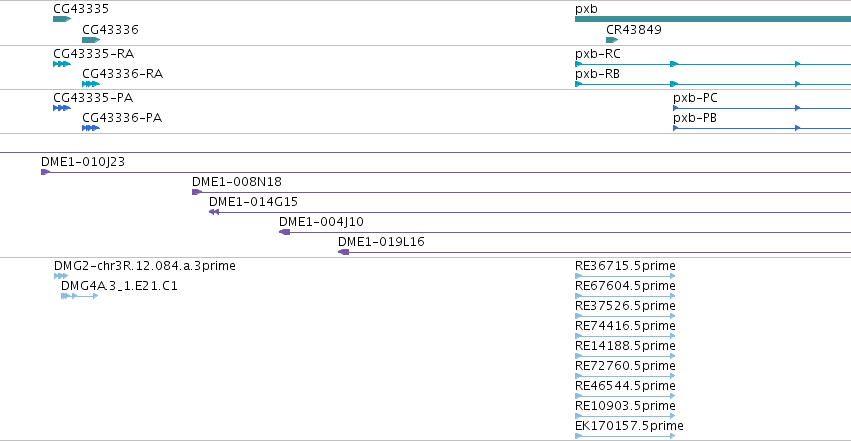This screenshot has height=441, width=851.
Task: Click the pxb-RB transcript line
Action: click(713, 84)
